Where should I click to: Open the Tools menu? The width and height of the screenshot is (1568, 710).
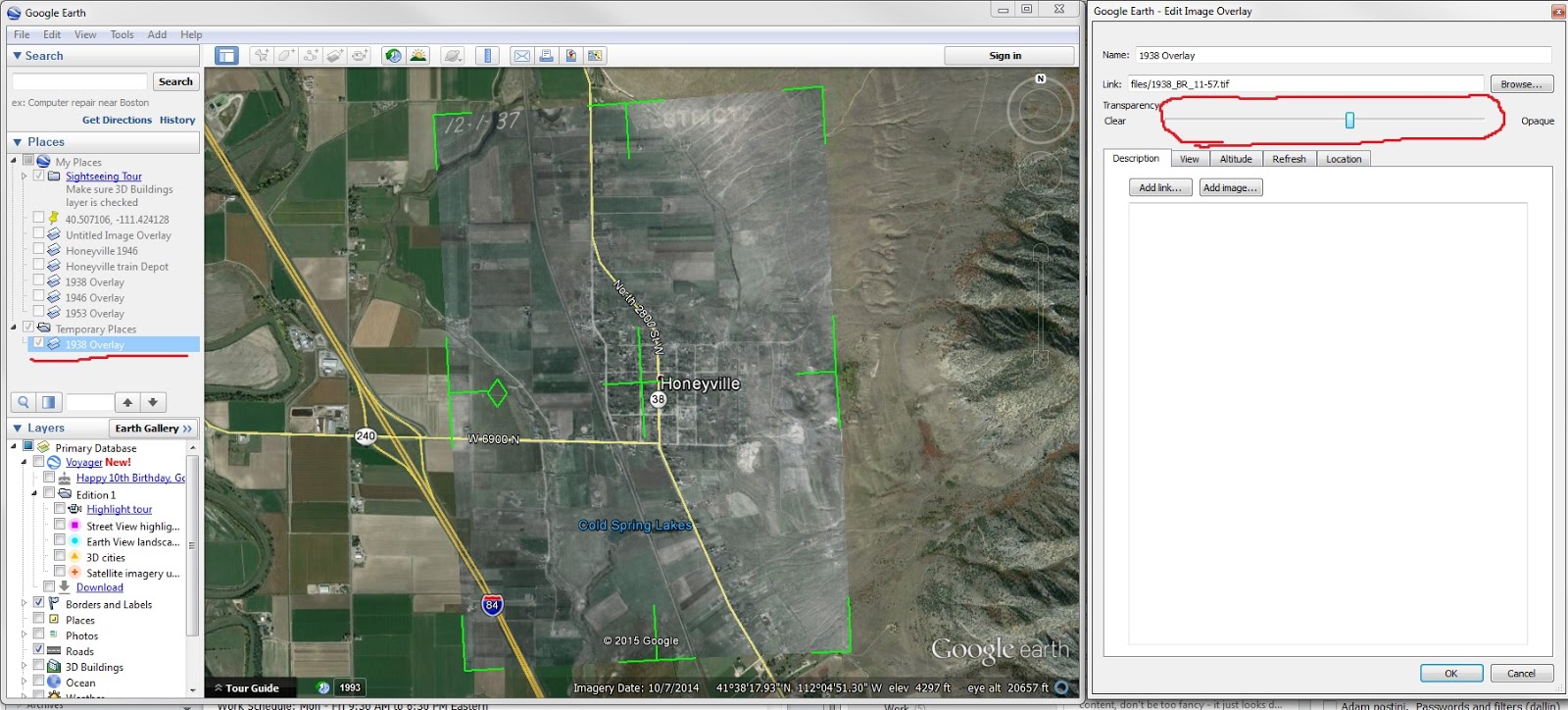[122, 34]
